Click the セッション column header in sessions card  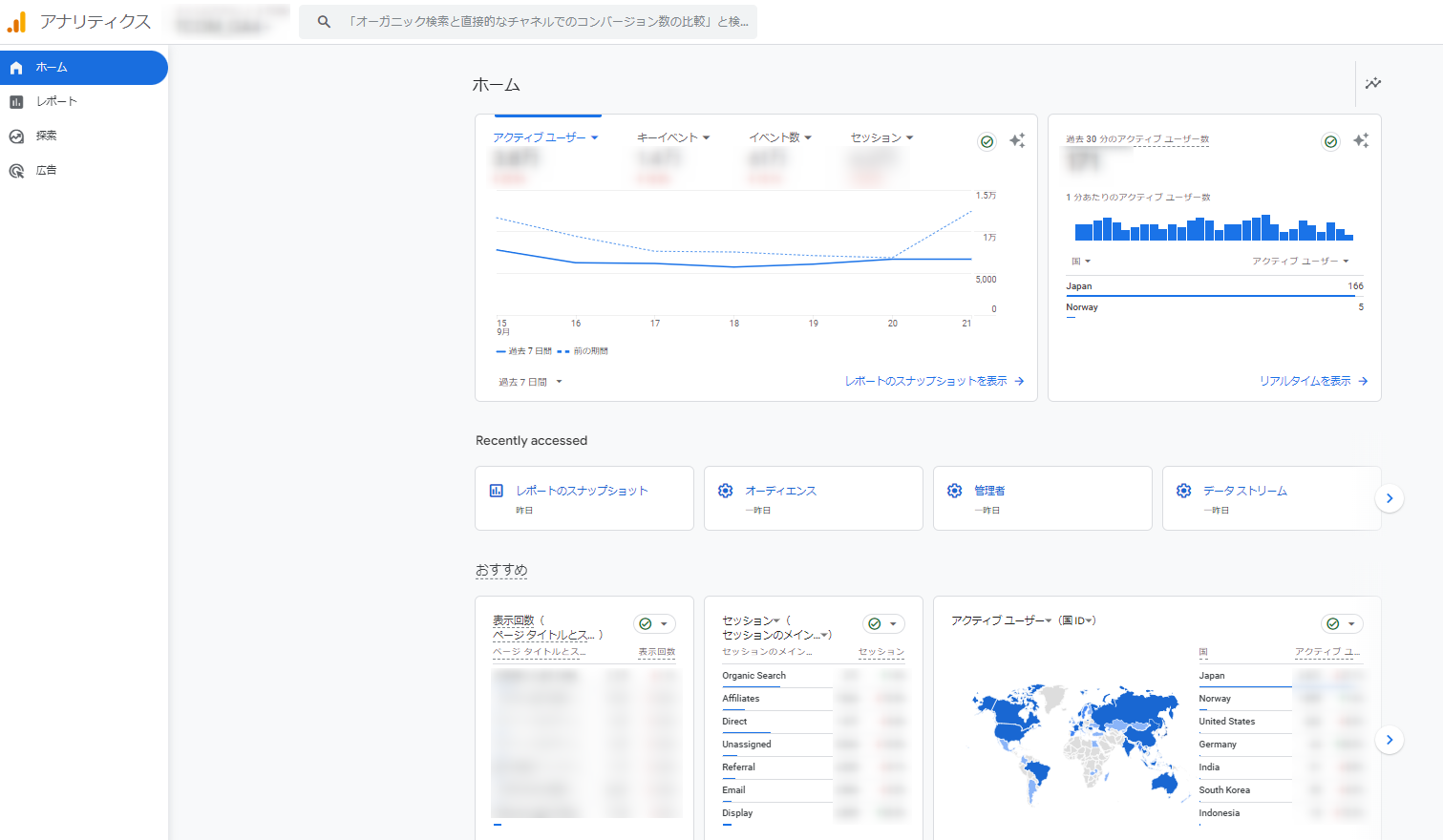881,652
